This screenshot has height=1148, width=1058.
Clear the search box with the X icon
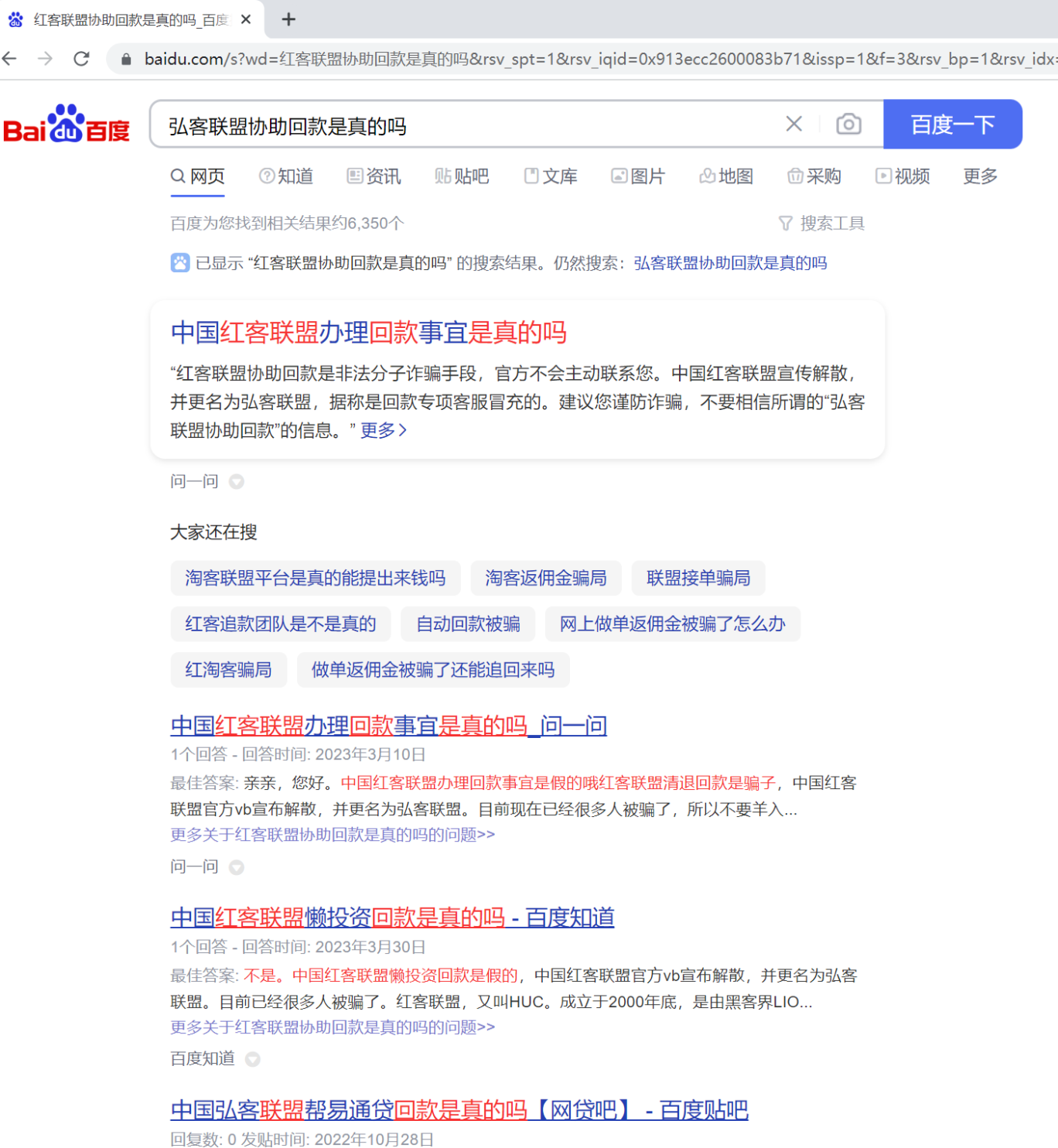point(793,124)
